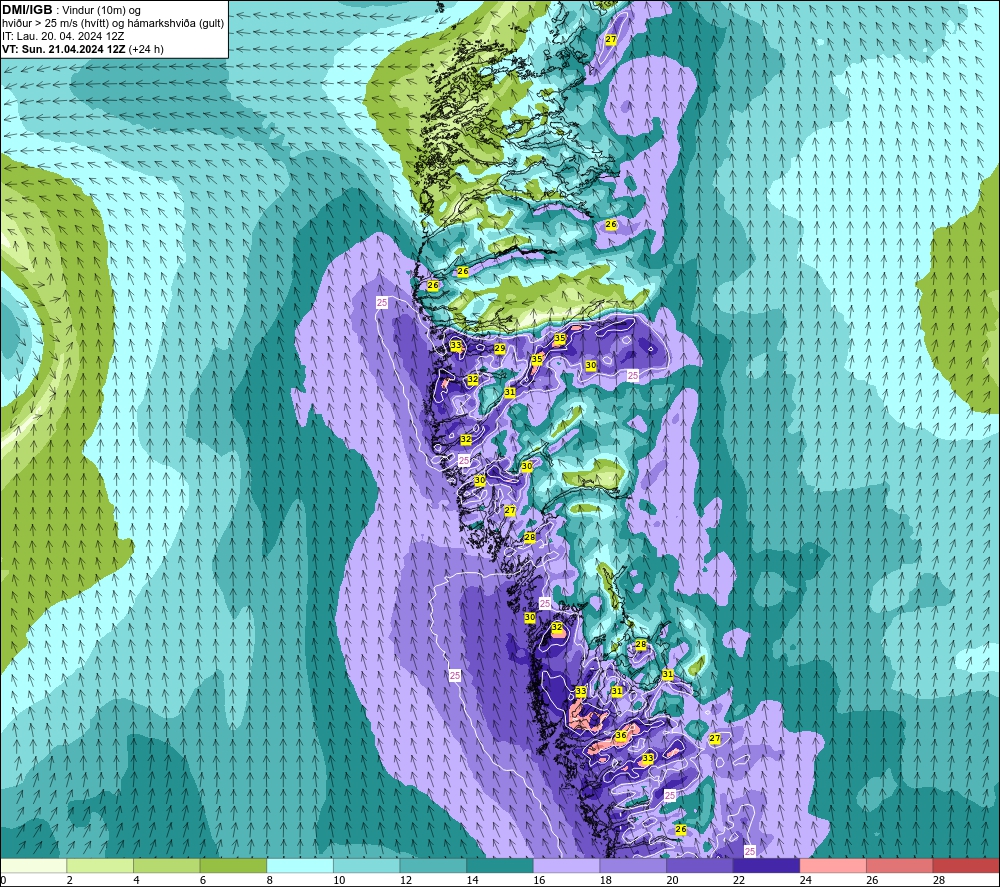1000x887 pixels.
Task: Click the legend scale number '24'
Action: tap(805, 881)
